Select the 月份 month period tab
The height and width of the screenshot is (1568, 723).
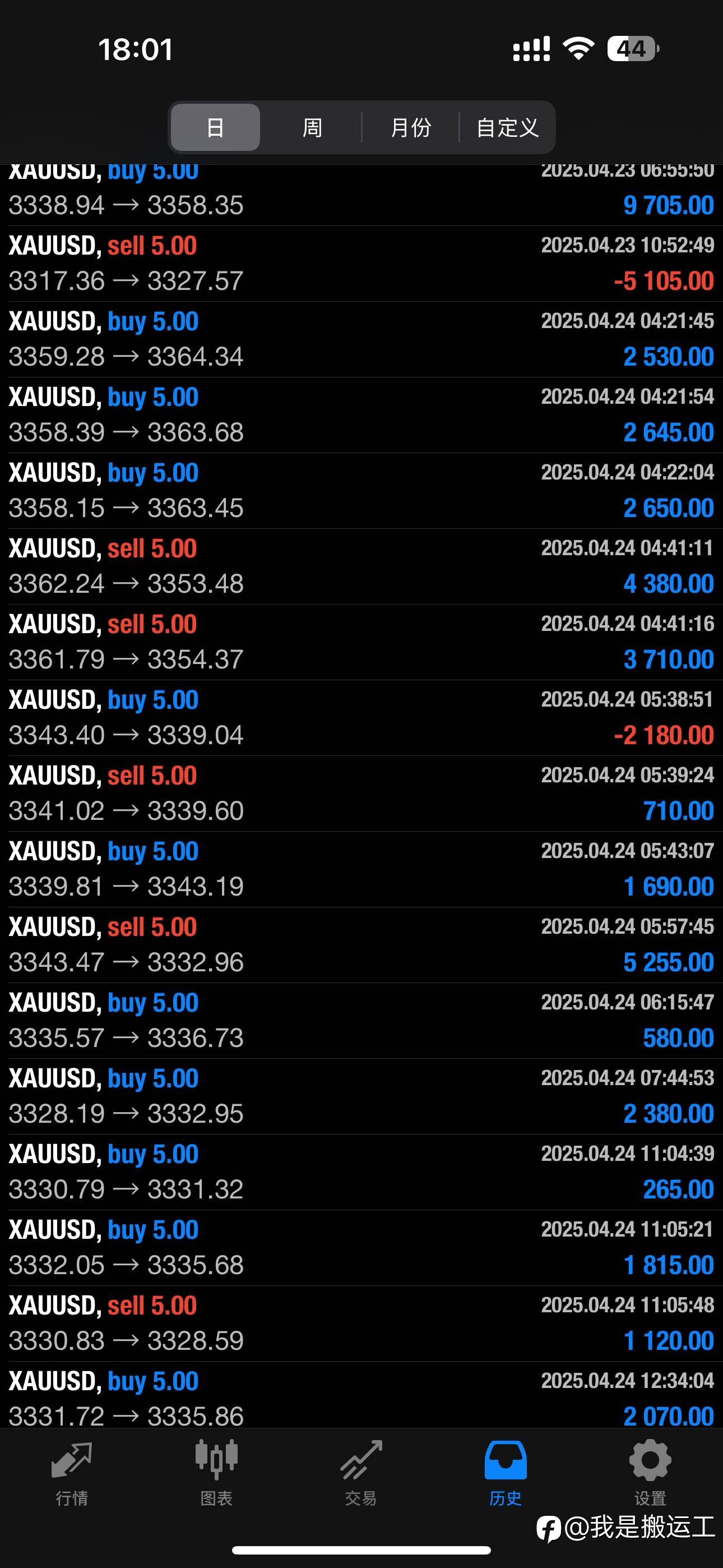pos(411,127)
